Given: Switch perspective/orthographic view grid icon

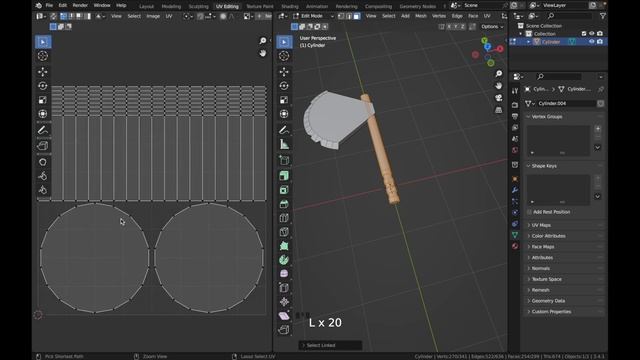Looking at the screenshot, I should point(499,110).
